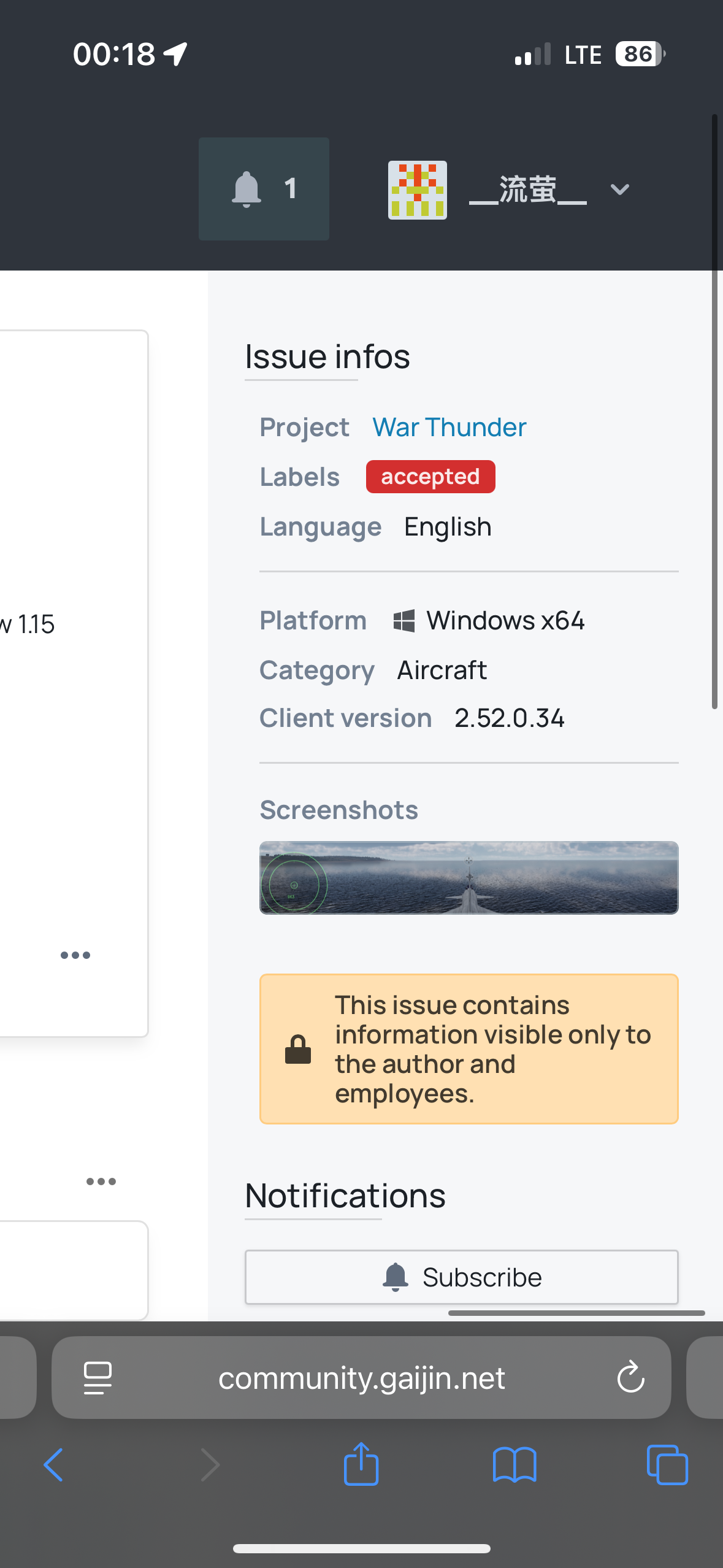Tap the red accepted label

pyautogui.click(x=430, y=477)
